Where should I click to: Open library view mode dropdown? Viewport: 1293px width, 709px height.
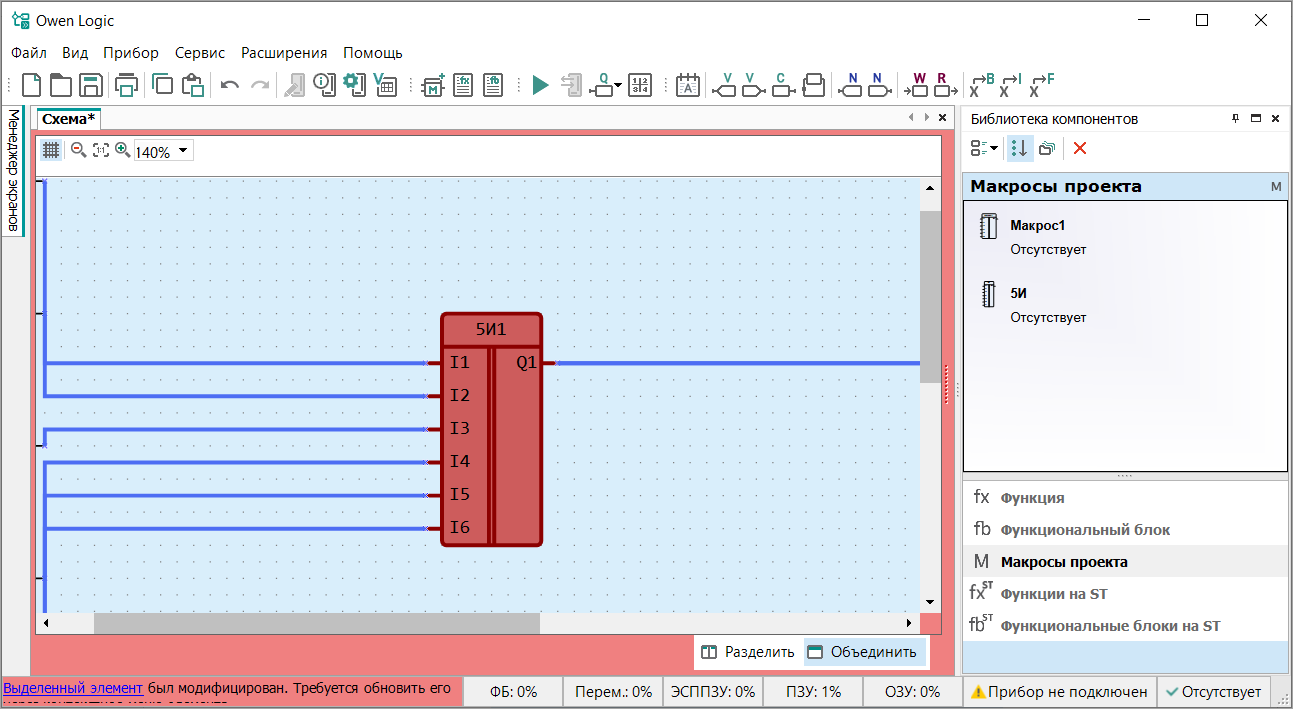point(984,148)
